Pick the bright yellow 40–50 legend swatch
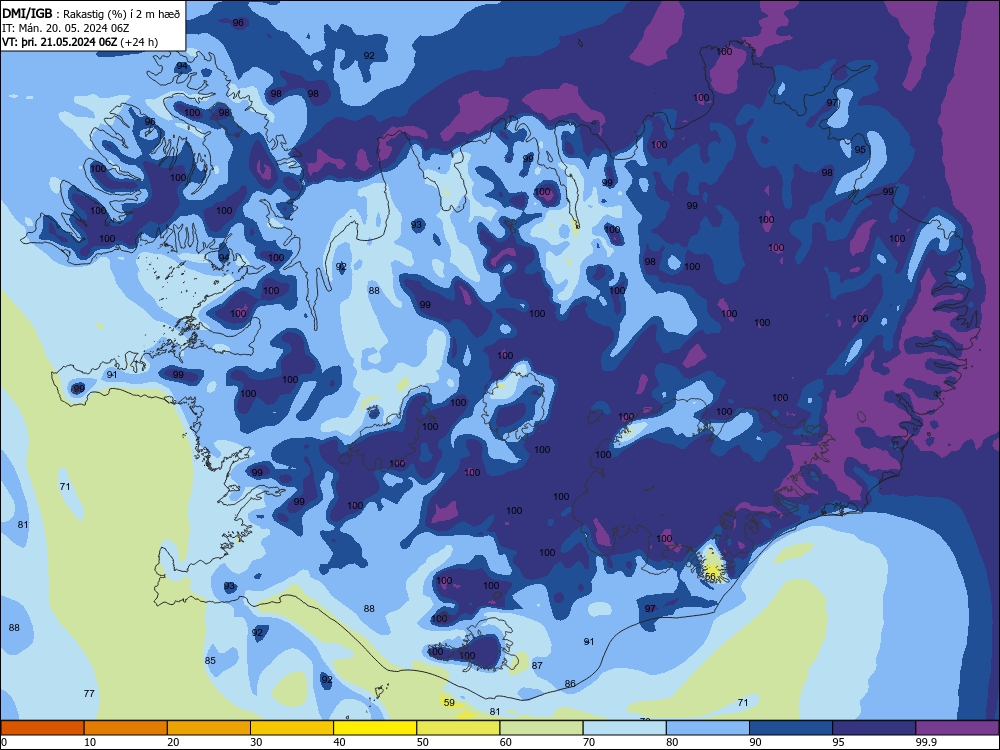 [375, 728]
